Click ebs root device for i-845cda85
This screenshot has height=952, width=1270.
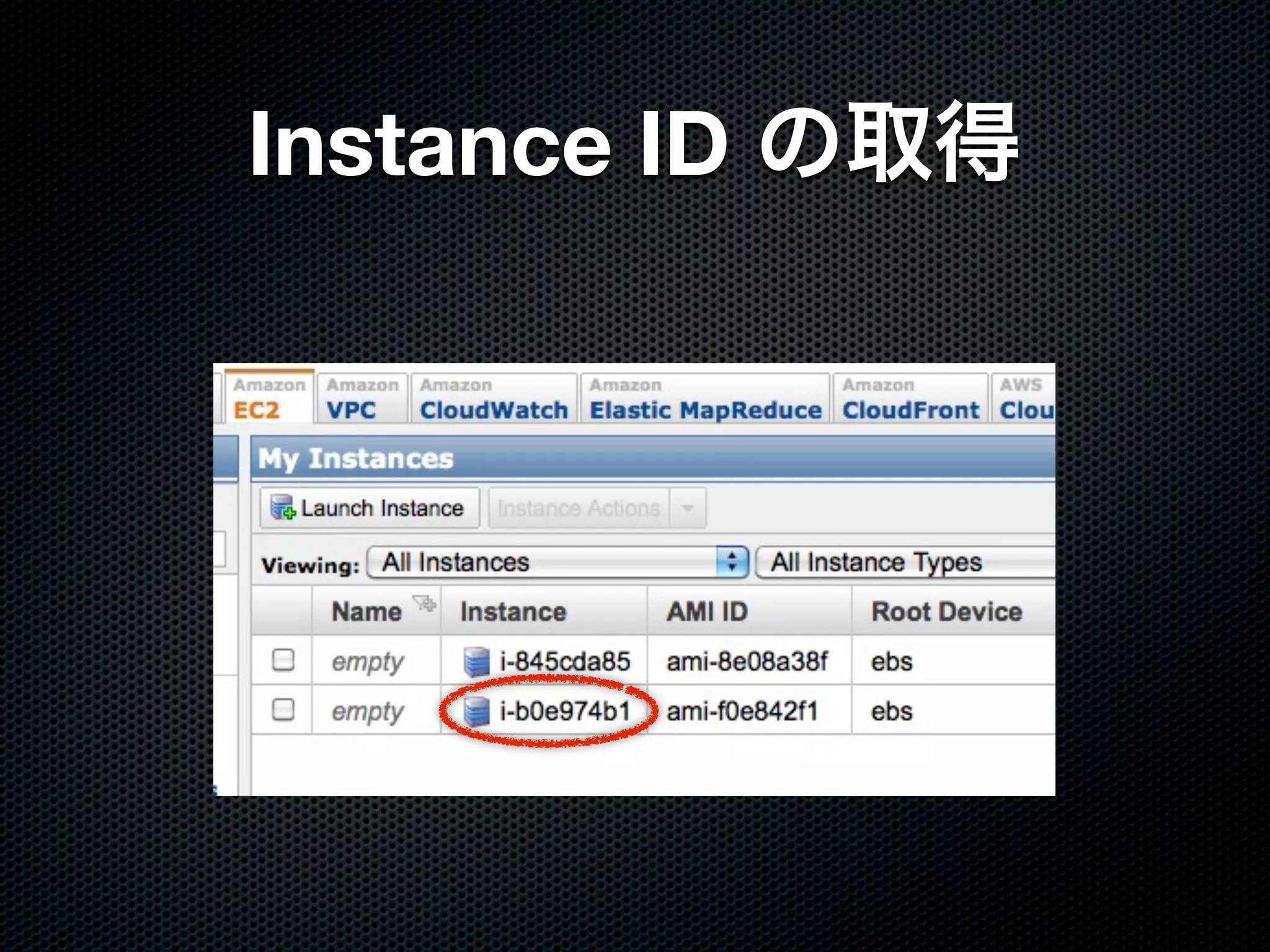892,661
